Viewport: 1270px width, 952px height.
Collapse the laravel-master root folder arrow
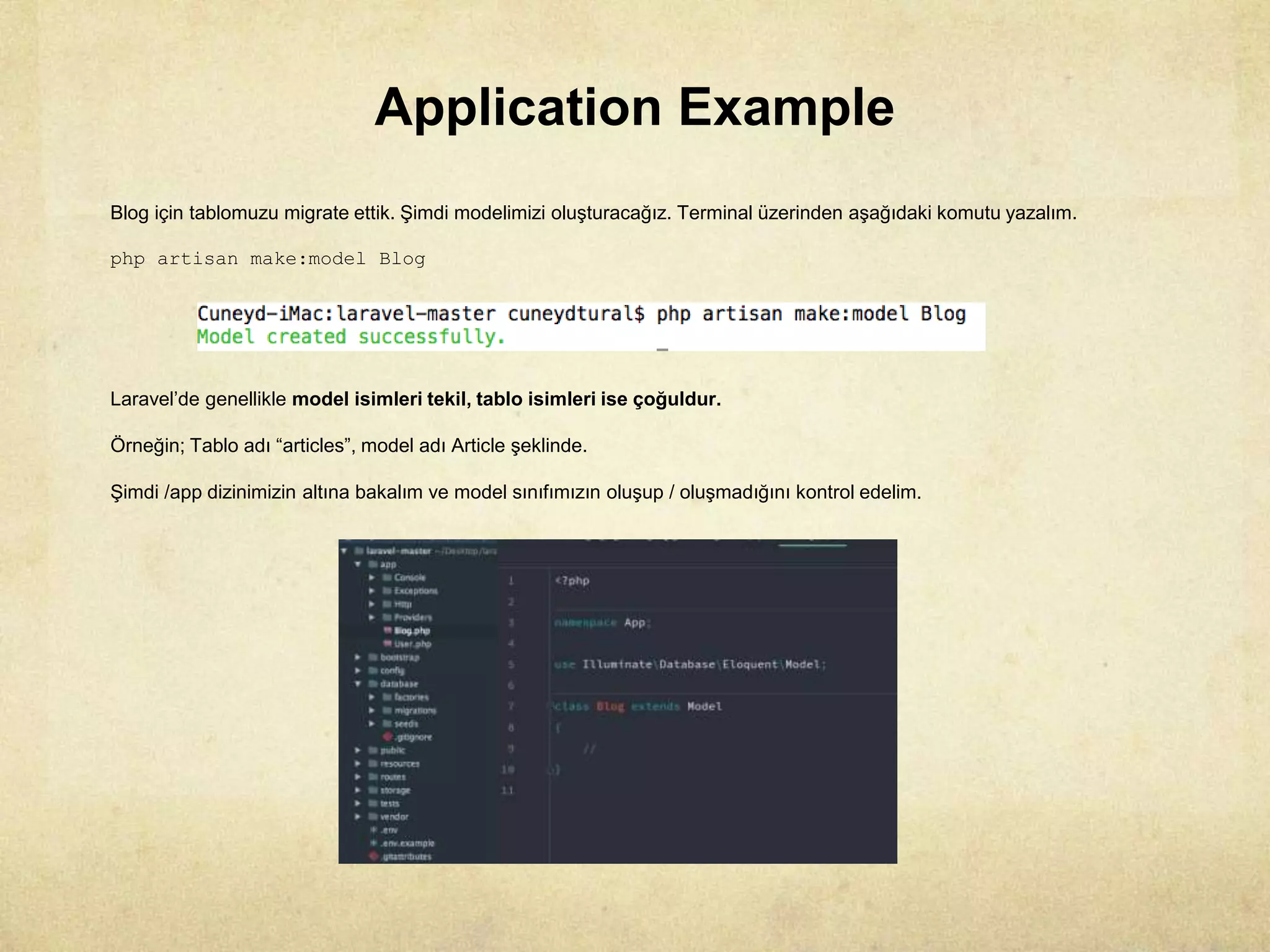coord(344,551)
